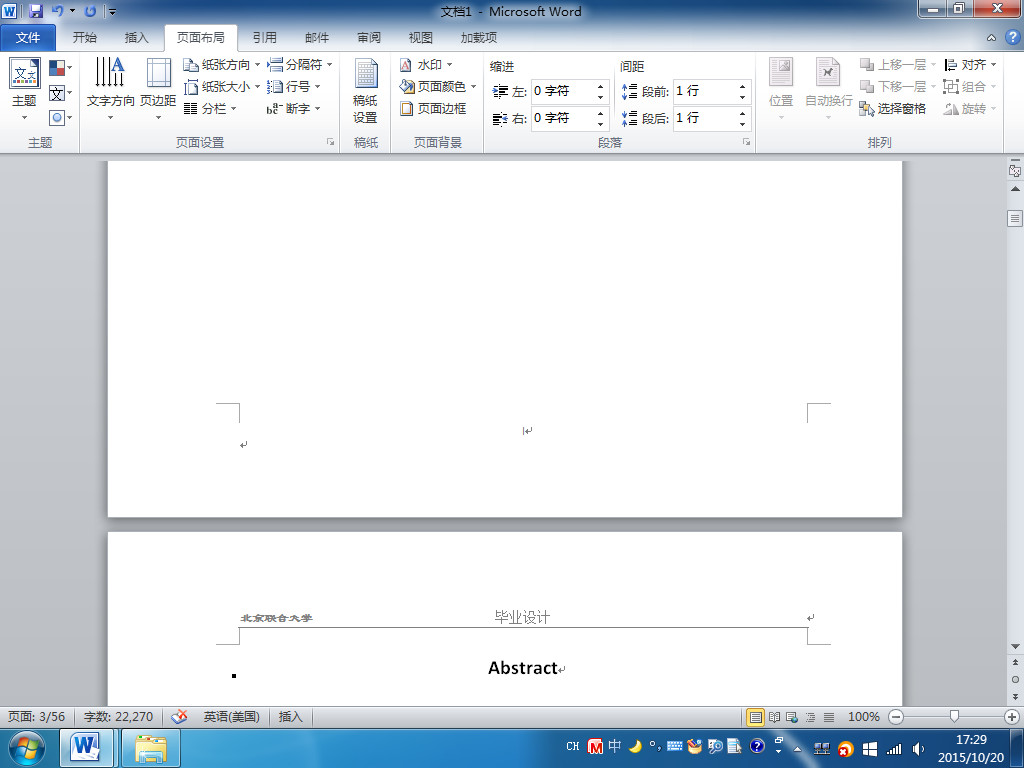This screenshot has height=768, width=1024.
Task: Click 英语(美国) language indicator
Action: tap(231, 716)
